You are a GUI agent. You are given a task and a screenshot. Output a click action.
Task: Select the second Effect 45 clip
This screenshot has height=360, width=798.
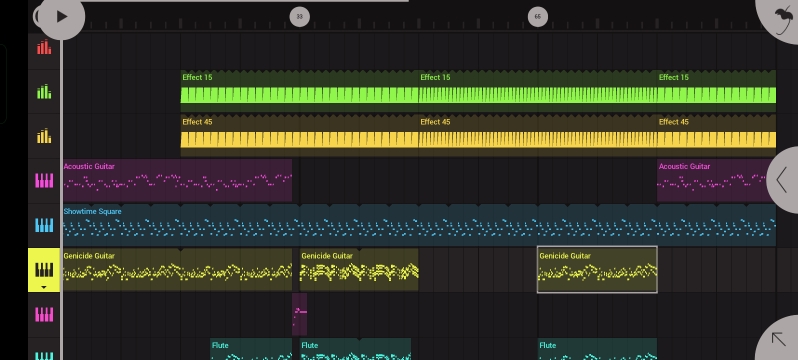(537, 136)
